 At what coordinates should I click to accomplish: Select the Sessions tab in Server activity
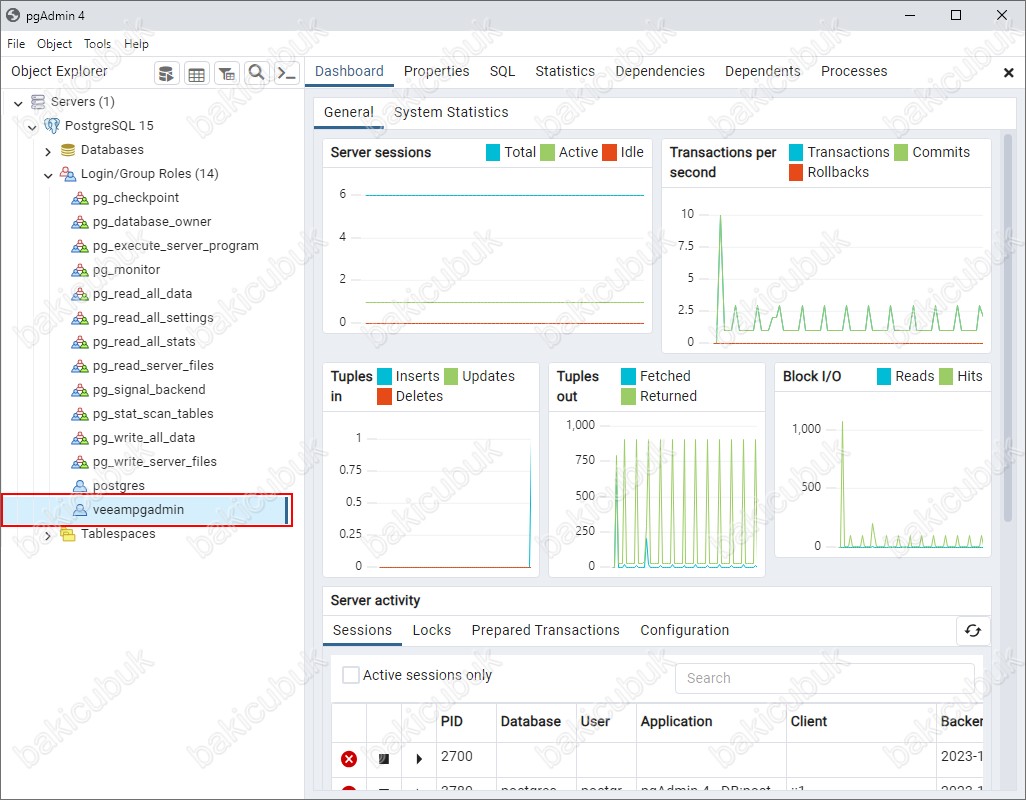point(363,630)
